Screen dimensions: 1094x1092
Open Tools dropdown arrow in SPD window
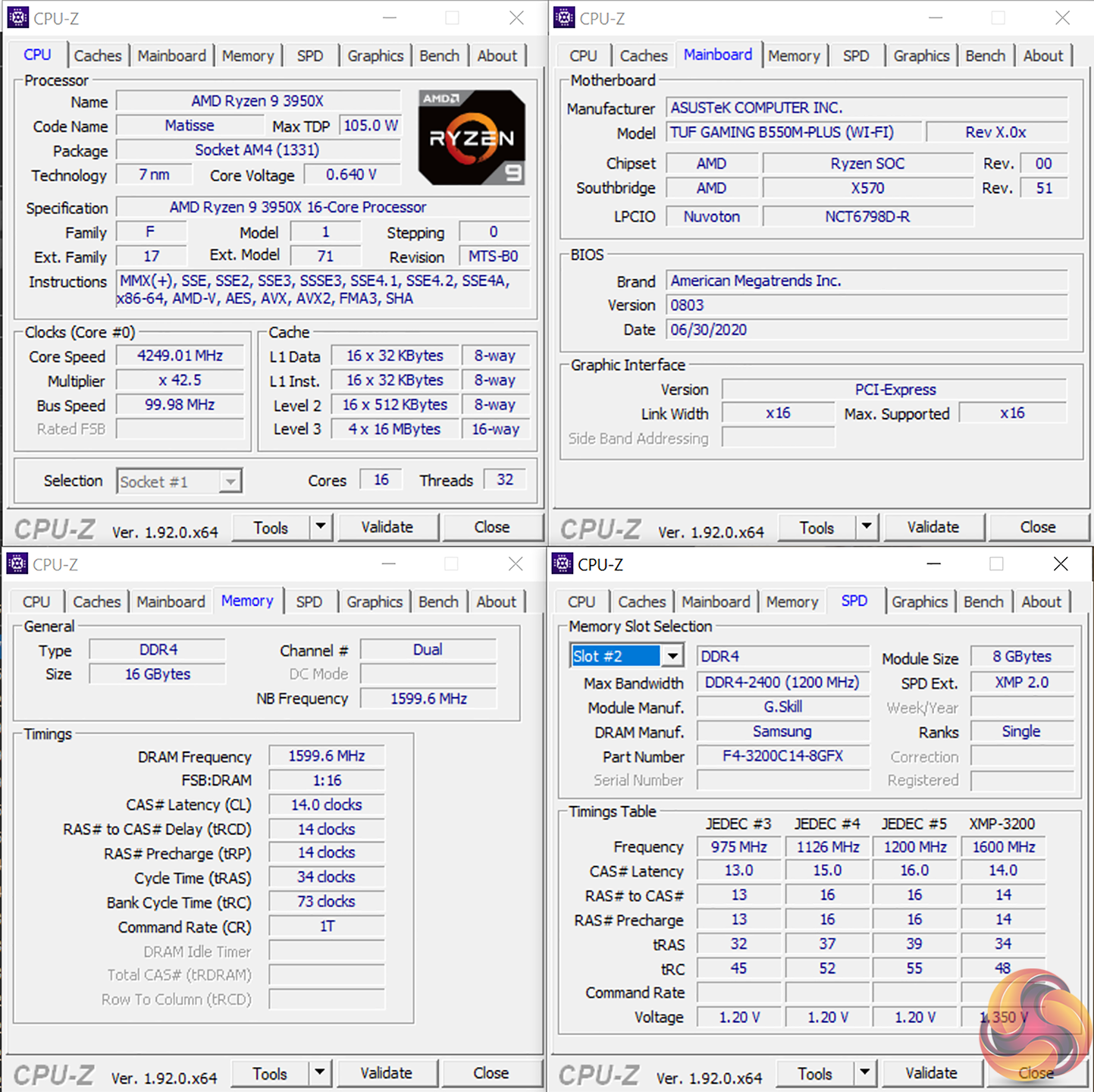click(865, 1072)
